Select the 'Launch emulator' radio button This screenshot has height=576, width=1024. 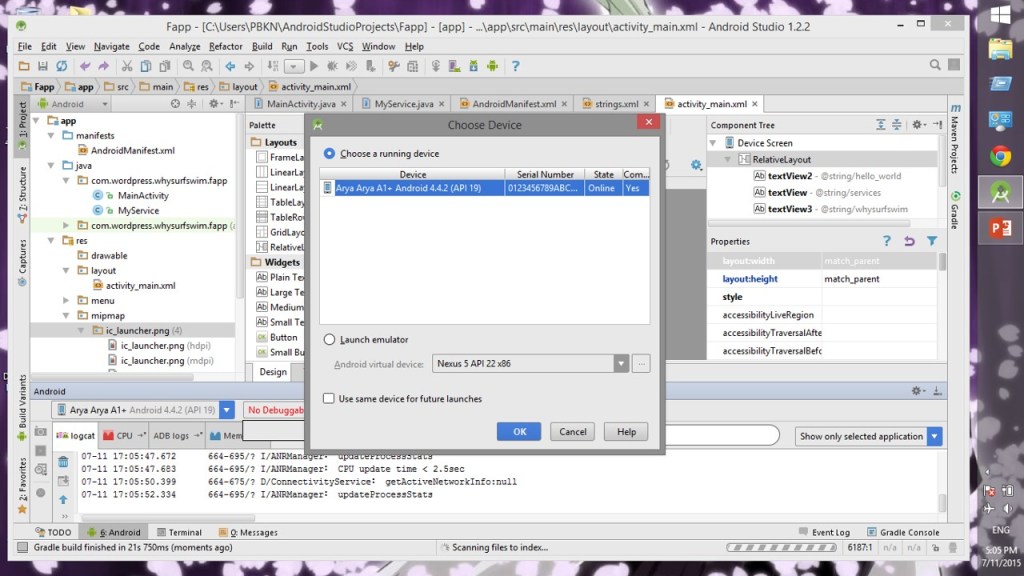point(329,340)
